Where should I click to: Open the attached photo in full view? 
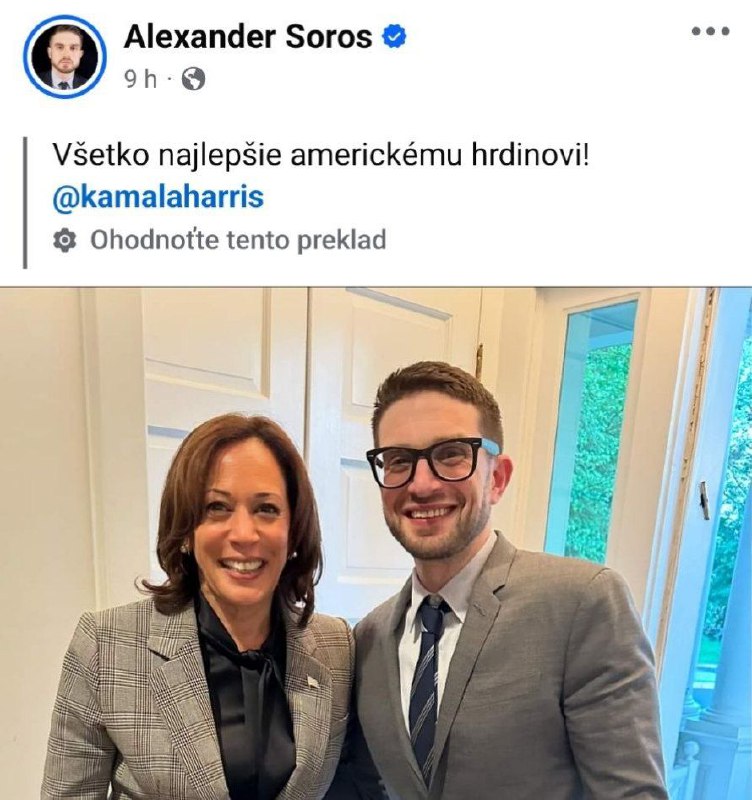[376, 543]
